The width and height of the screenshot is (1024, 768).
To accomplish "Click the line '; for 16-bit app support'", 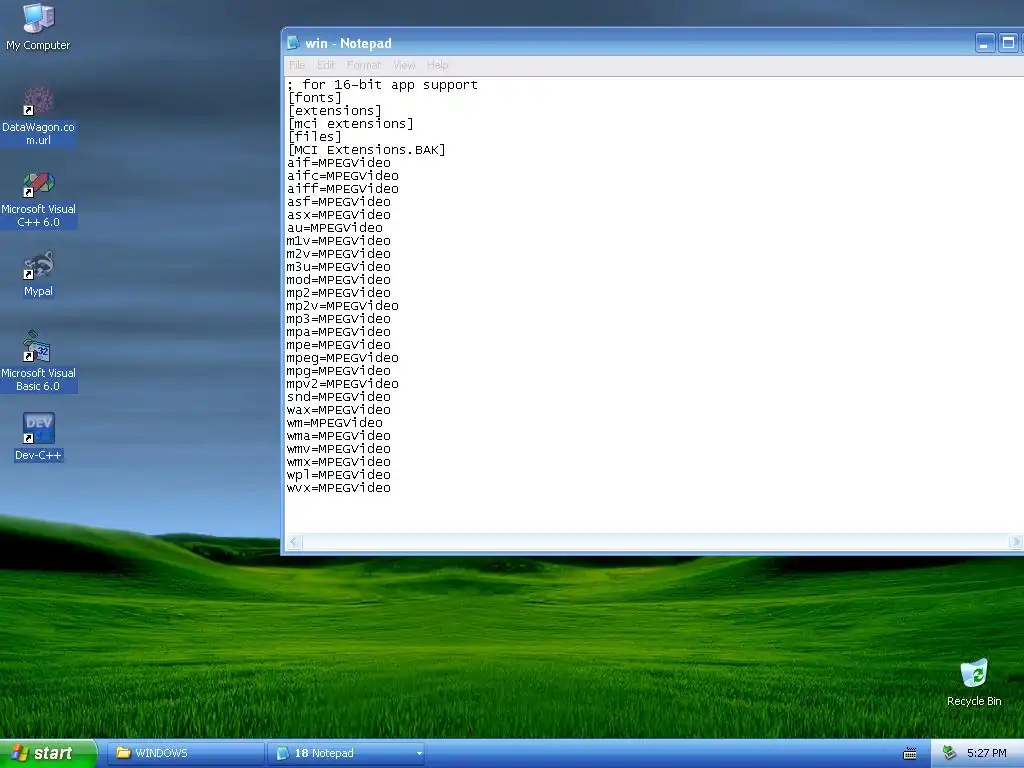I will (x=382, y=85).
